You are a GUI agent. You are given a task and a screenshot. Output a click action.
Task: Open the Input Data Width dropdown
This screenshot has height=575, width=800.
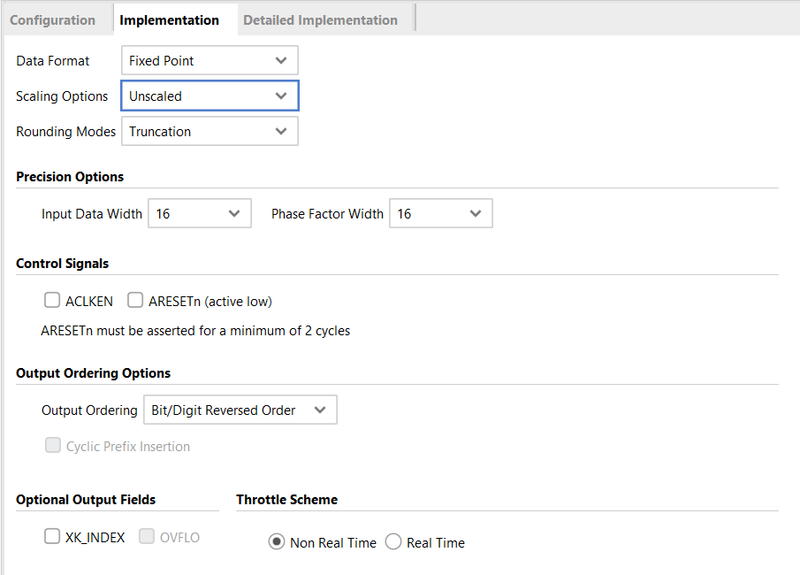coord(198,214)
